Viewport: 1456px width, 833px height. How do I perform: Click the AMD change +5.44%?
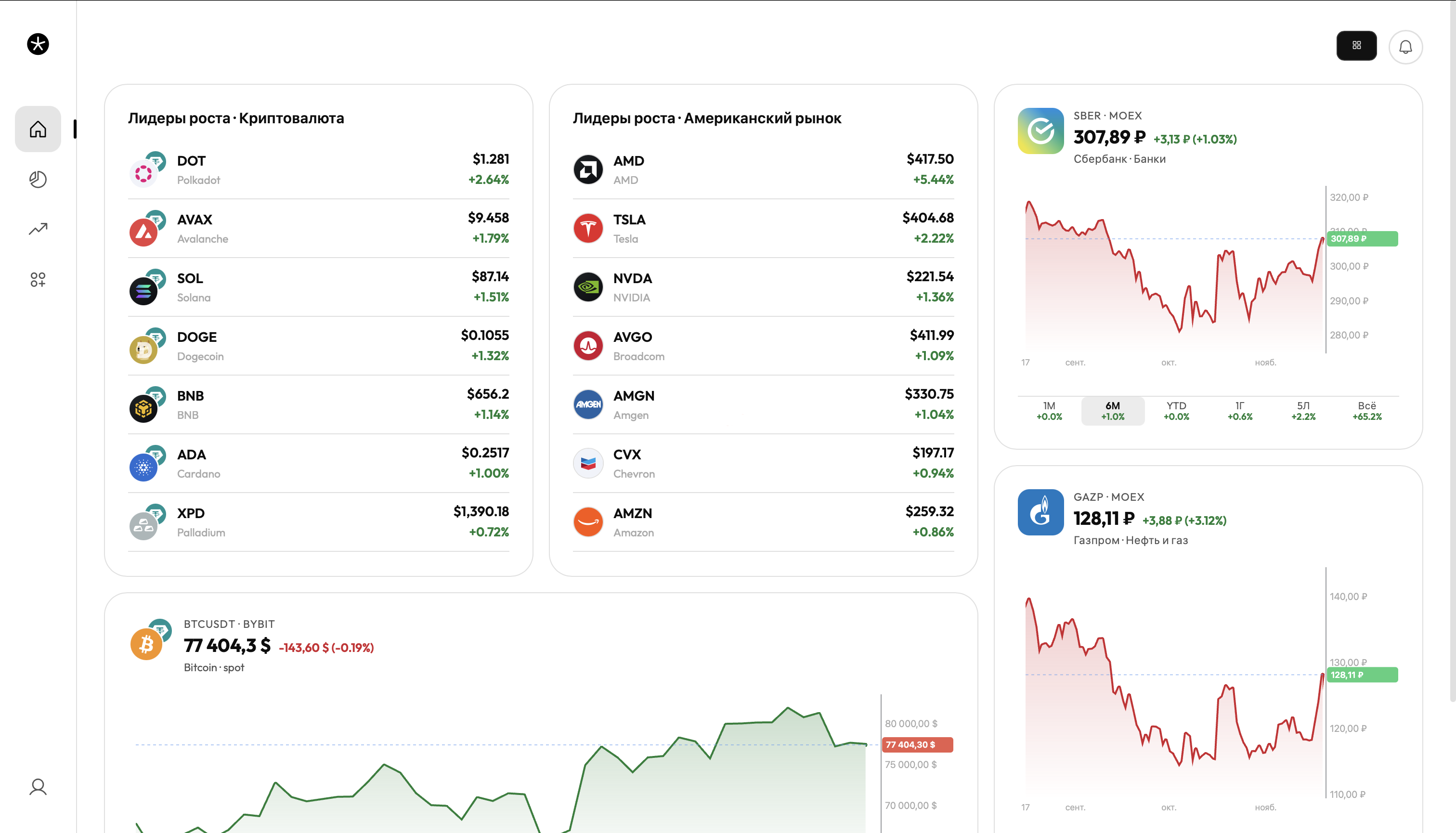pos(933,180)
